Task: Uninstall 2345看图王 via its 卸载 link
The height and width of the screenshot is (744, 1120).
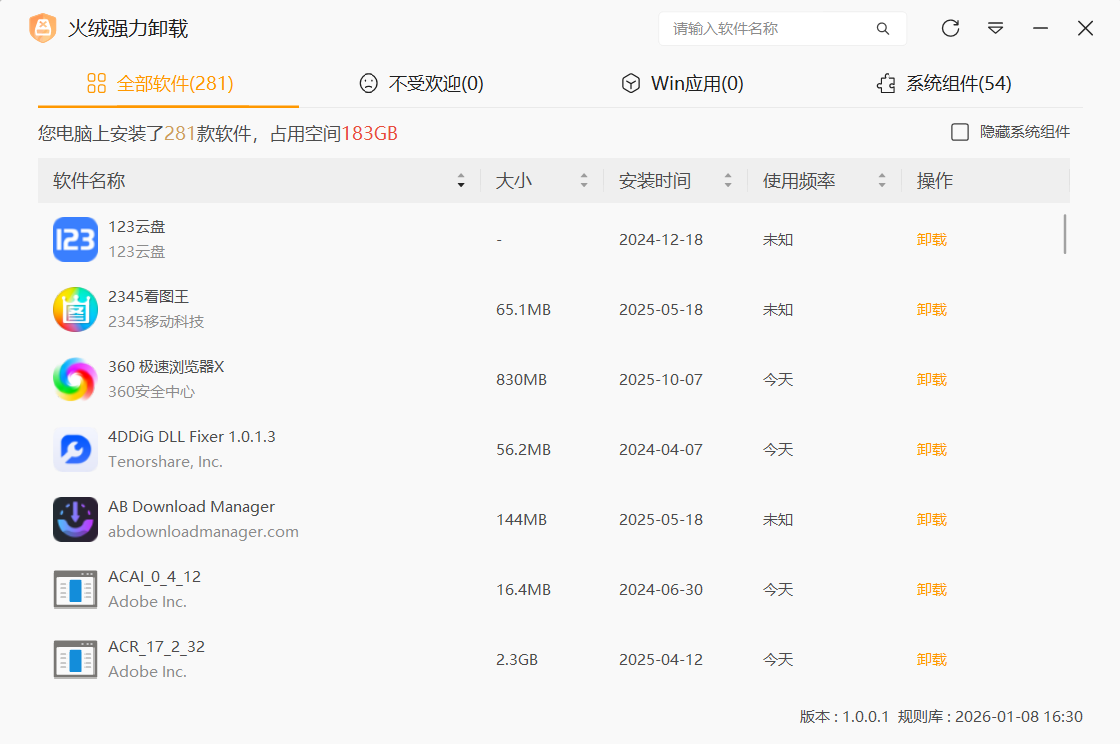Action: click(931, 309)
